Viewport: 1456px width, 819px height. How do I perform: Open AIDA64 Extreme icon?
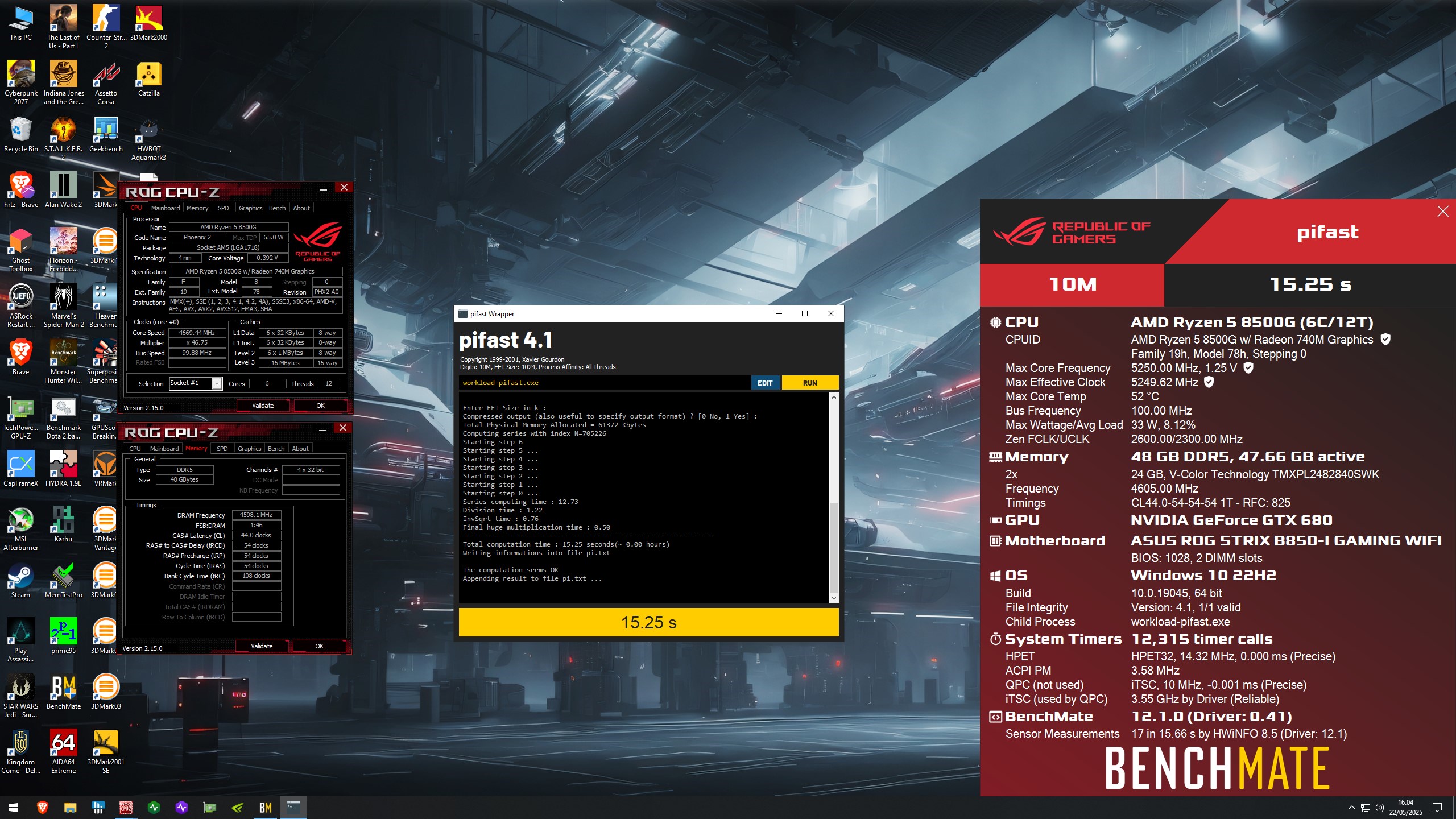63,752
